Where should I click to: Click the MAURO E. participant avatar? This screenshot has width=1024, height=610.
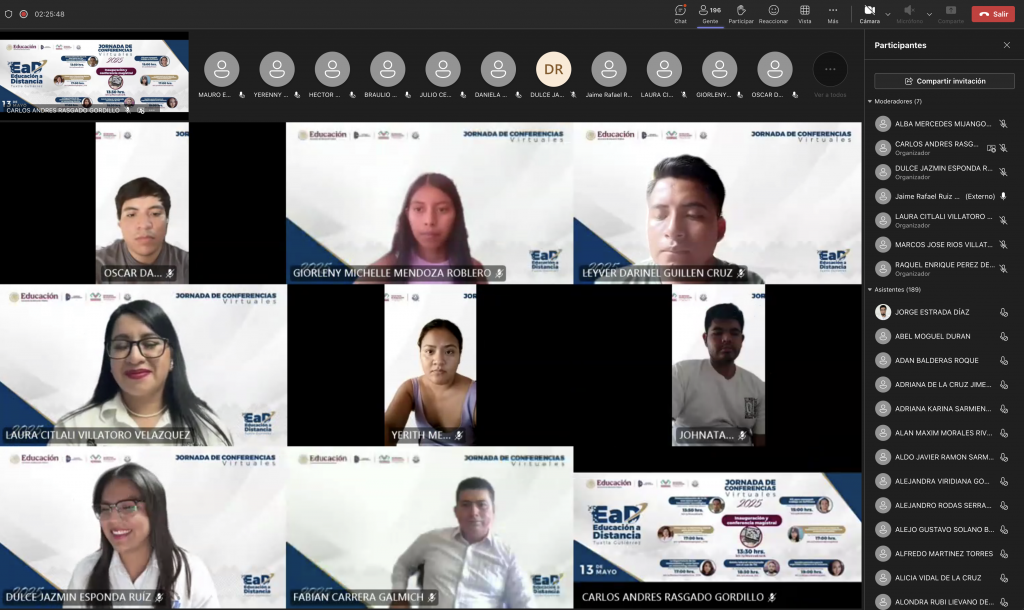[221, 69]
